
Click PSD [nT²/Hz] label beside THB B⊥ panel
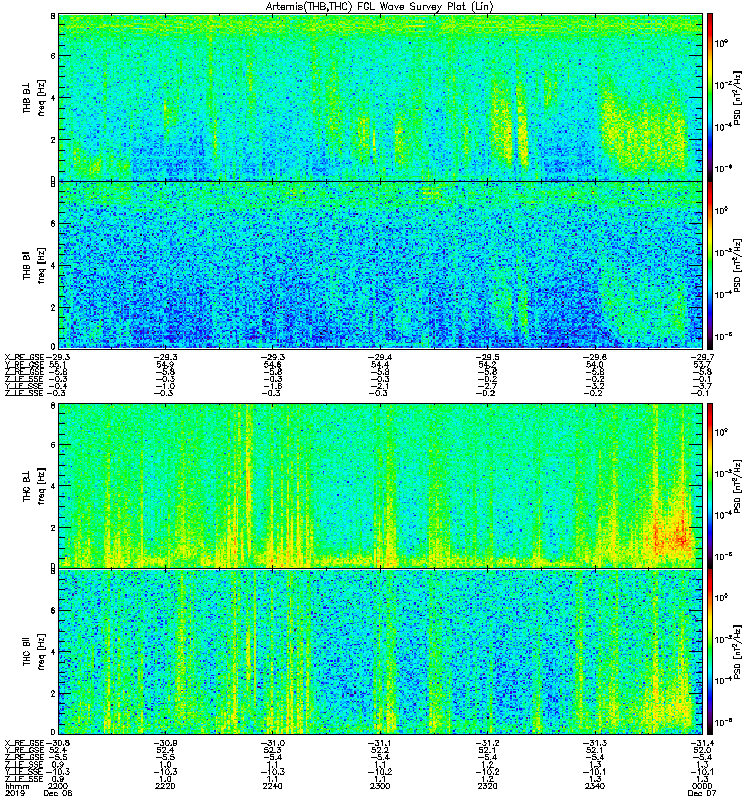tap(737, 98)
